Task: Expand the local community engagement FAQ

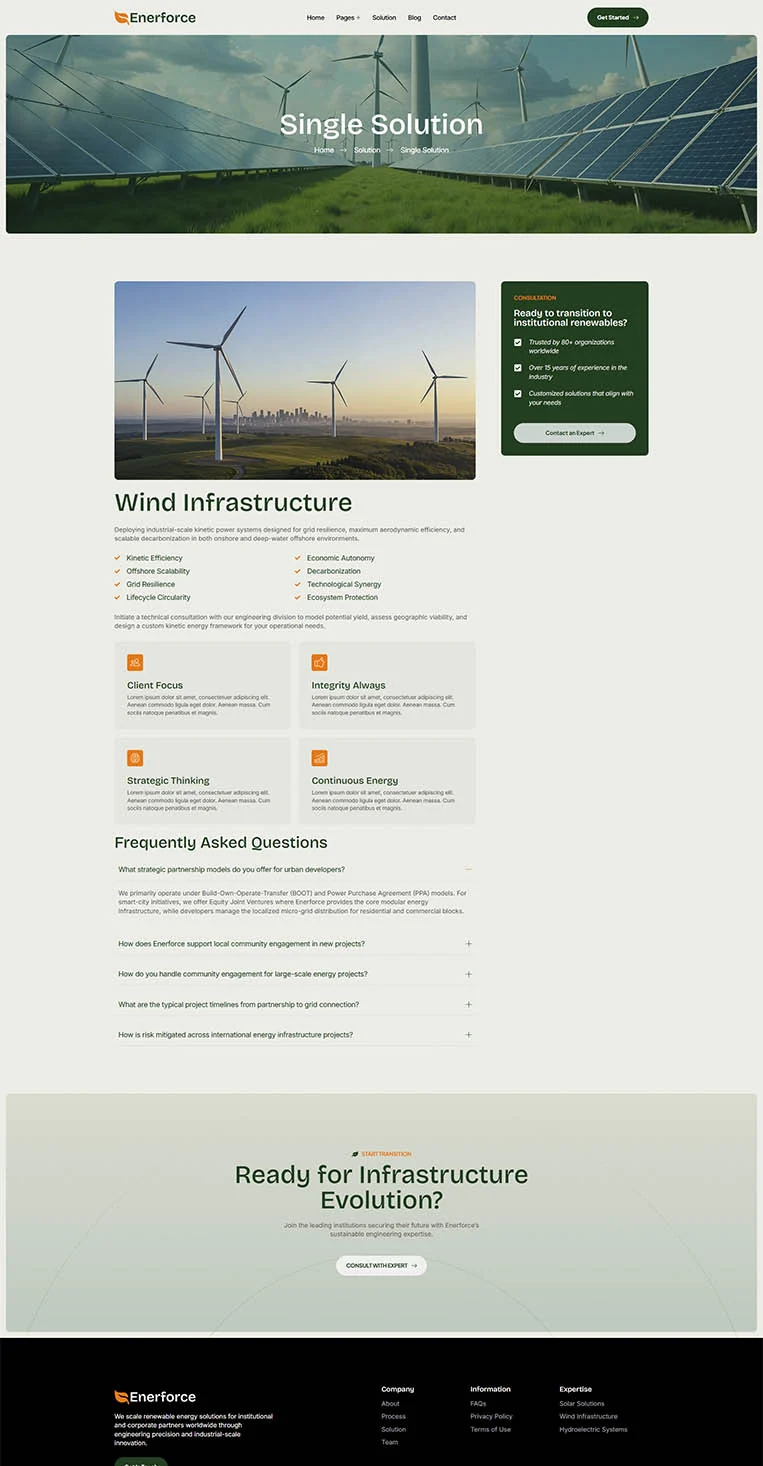Action: [x=294, y=944]
